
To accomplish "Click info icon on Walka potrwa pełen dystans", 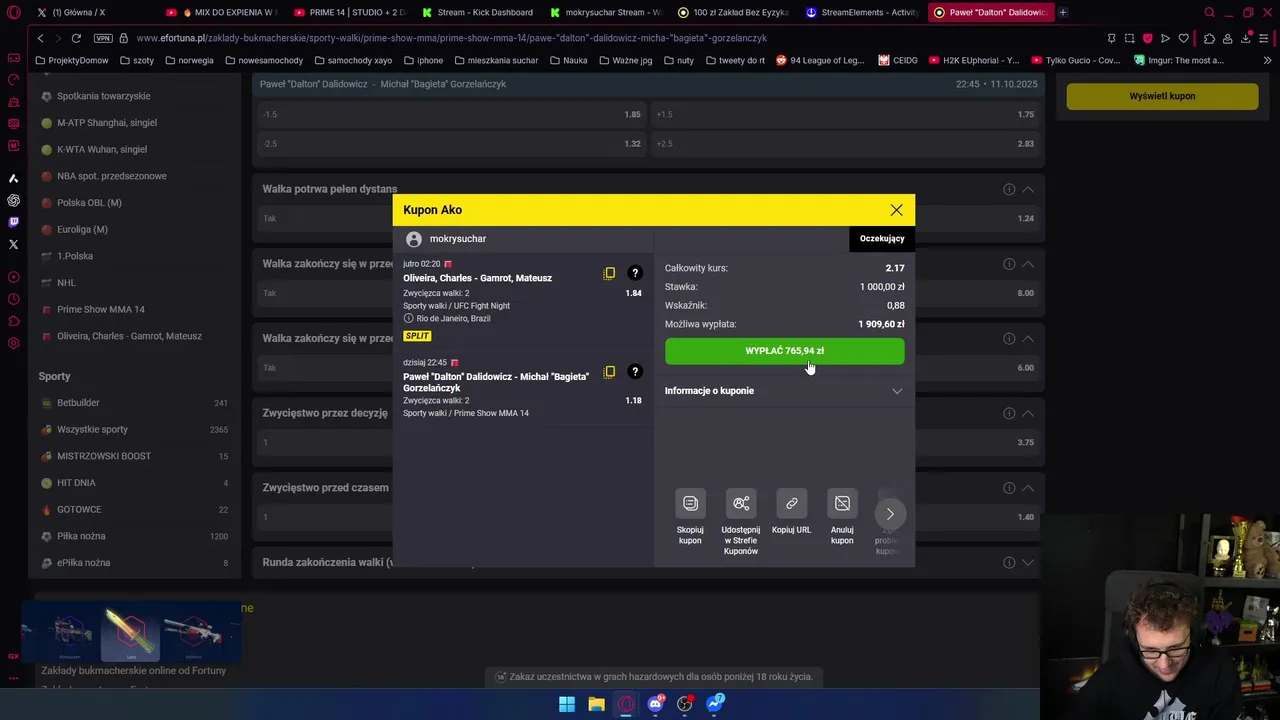I will [1009, 189].
